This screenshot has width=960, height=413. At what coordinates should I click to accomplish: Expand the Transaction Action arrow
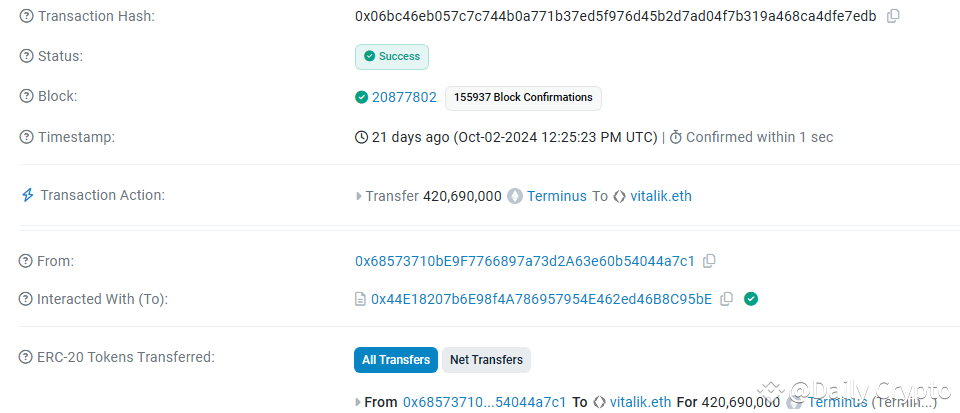pos(360,196)
